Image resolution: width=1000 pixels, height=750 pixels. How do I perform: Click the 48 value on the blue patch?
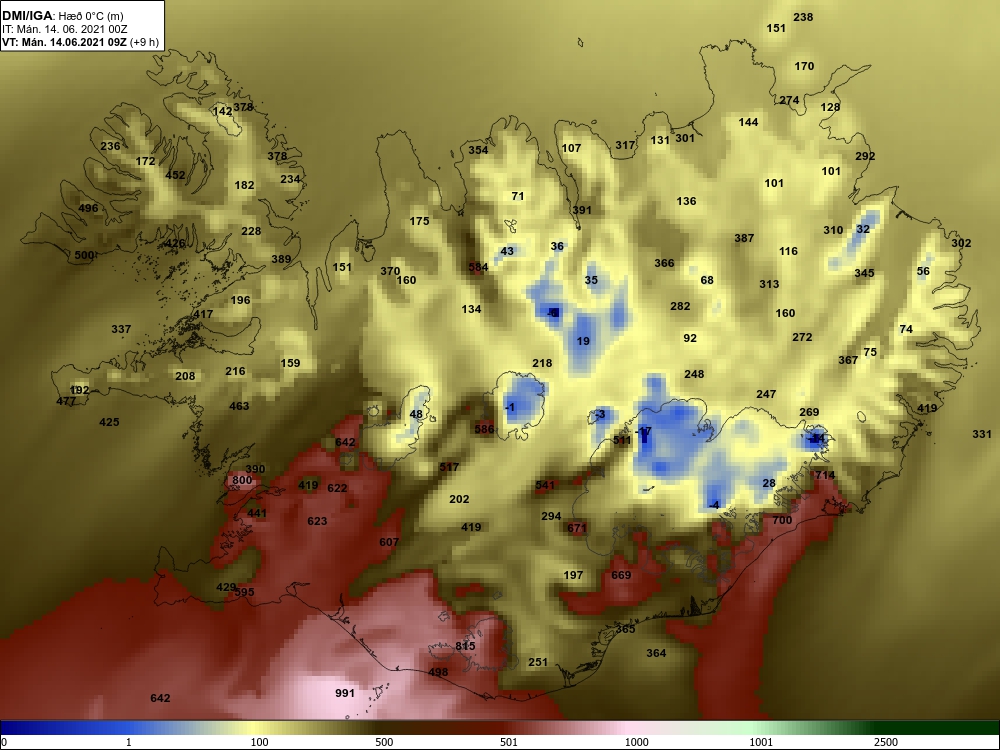[x=416, y=415]
